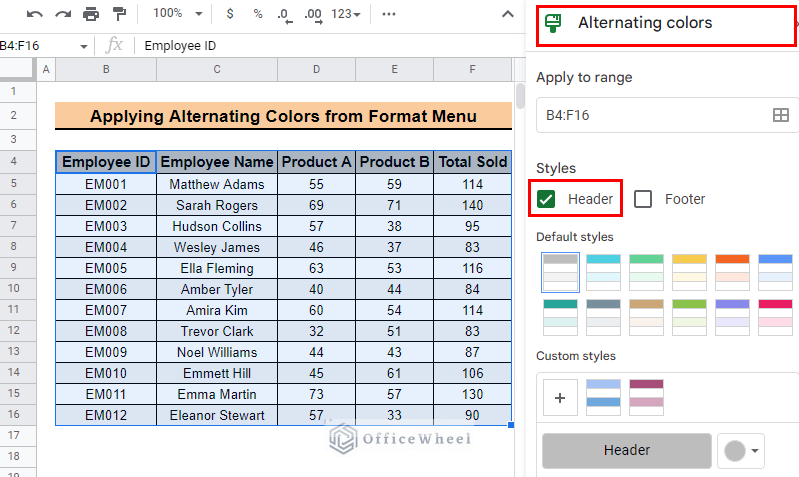Click the decrease decimal places icon
Viewport: 799px width, 477px height.
coord(285,15)
